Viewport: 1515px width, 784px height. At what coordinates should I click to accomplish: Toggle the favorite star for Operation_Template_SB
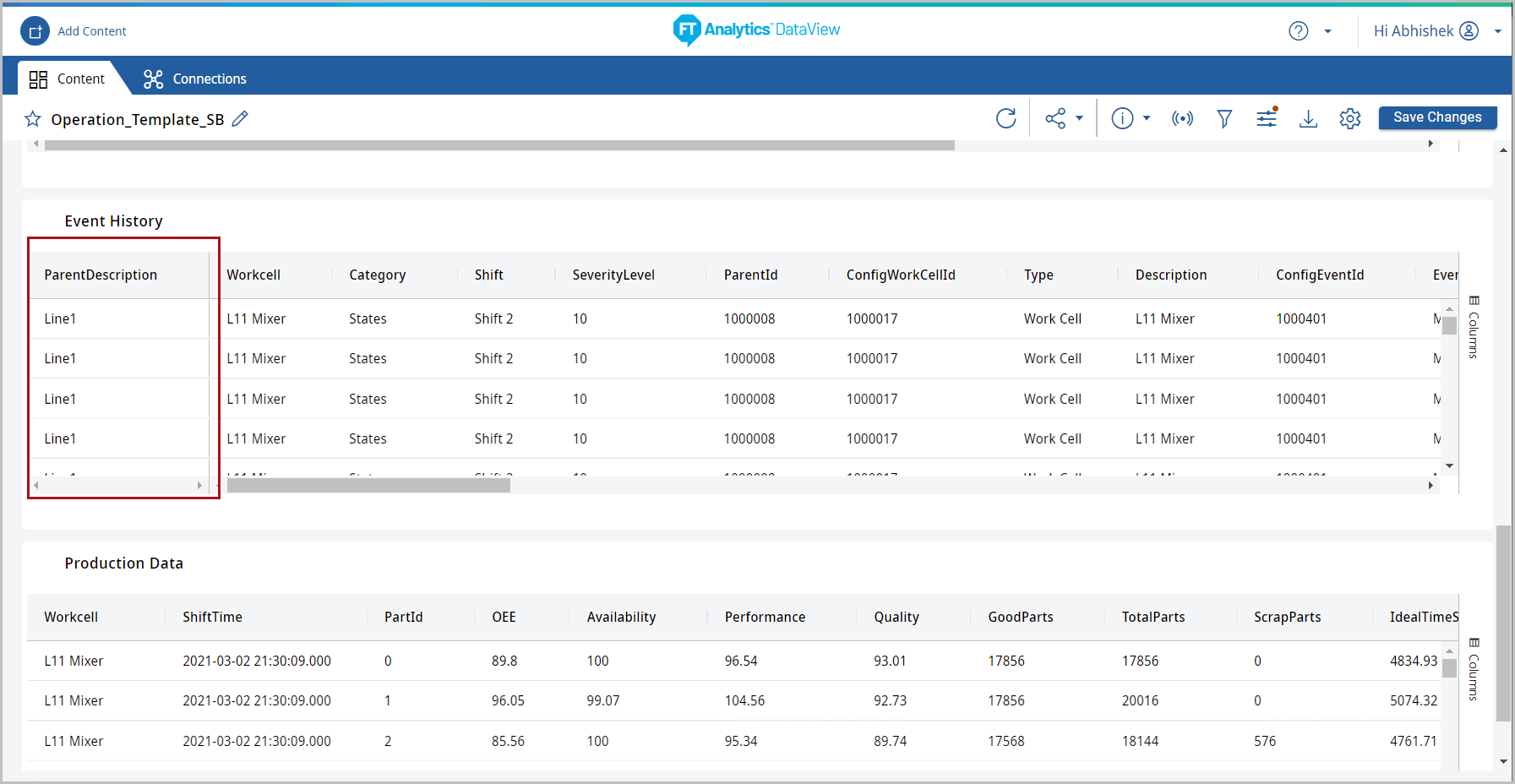coord(33,119)
